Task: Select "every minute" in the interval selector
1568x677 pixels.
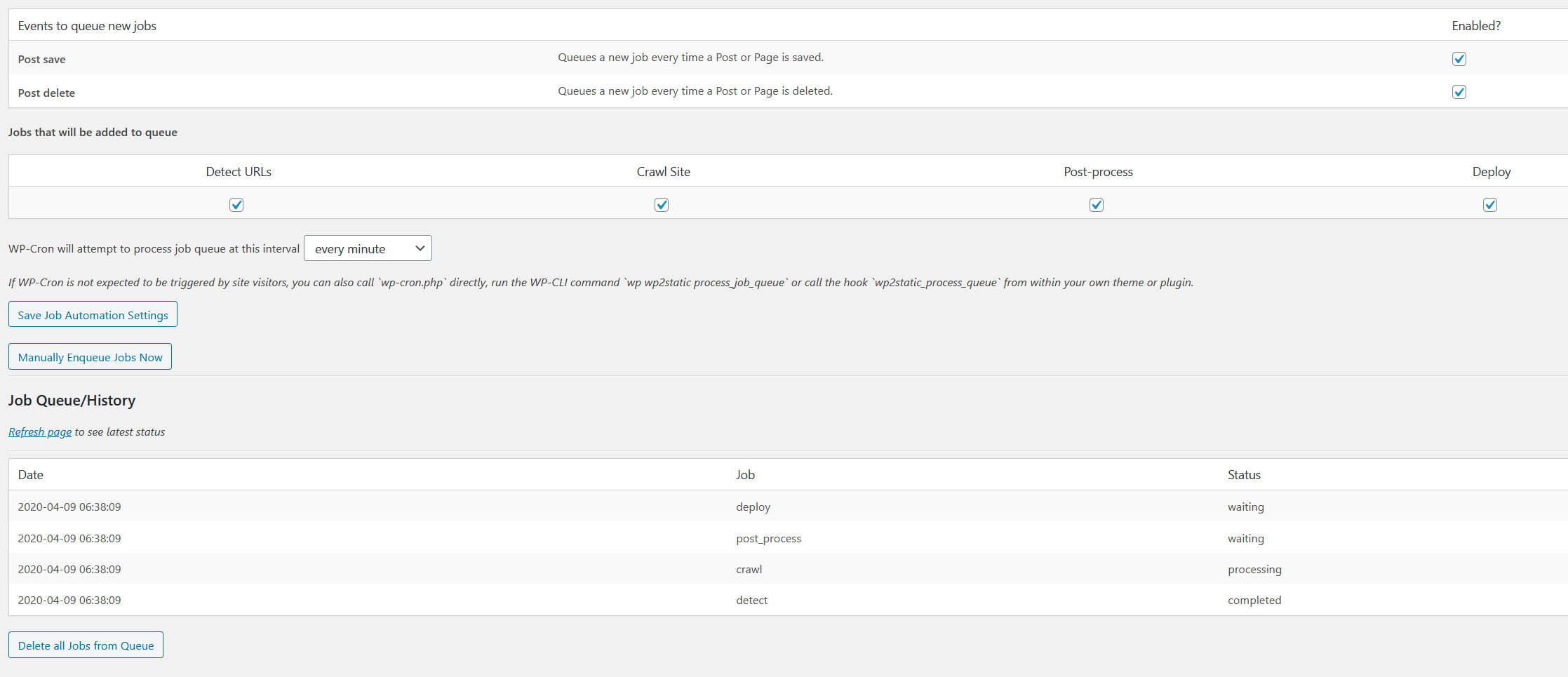Action: pyautogui.click(x=368, y=248)
